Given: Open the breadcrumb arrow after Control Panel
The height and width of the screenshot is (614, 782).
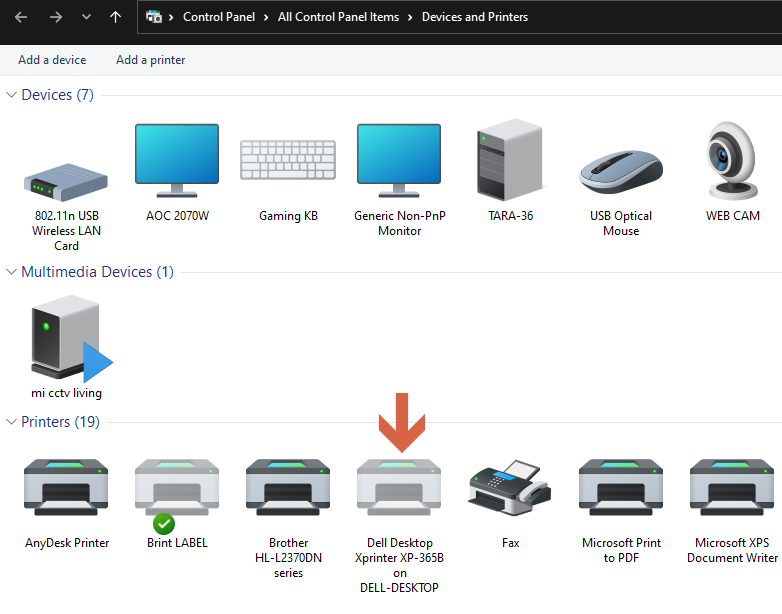Looking at the screenshot, I should pos(266,17).
